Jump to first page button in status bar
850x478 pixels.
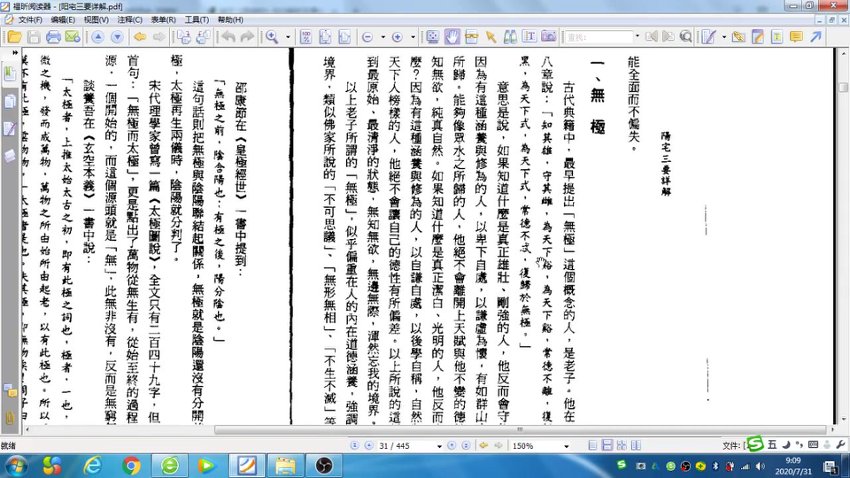(x=355, y=445)
